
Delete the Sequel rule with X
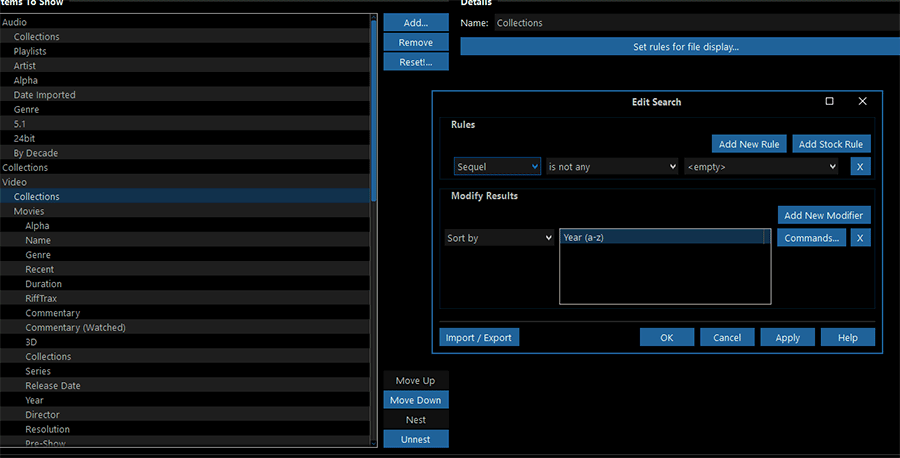coord(860,166)
